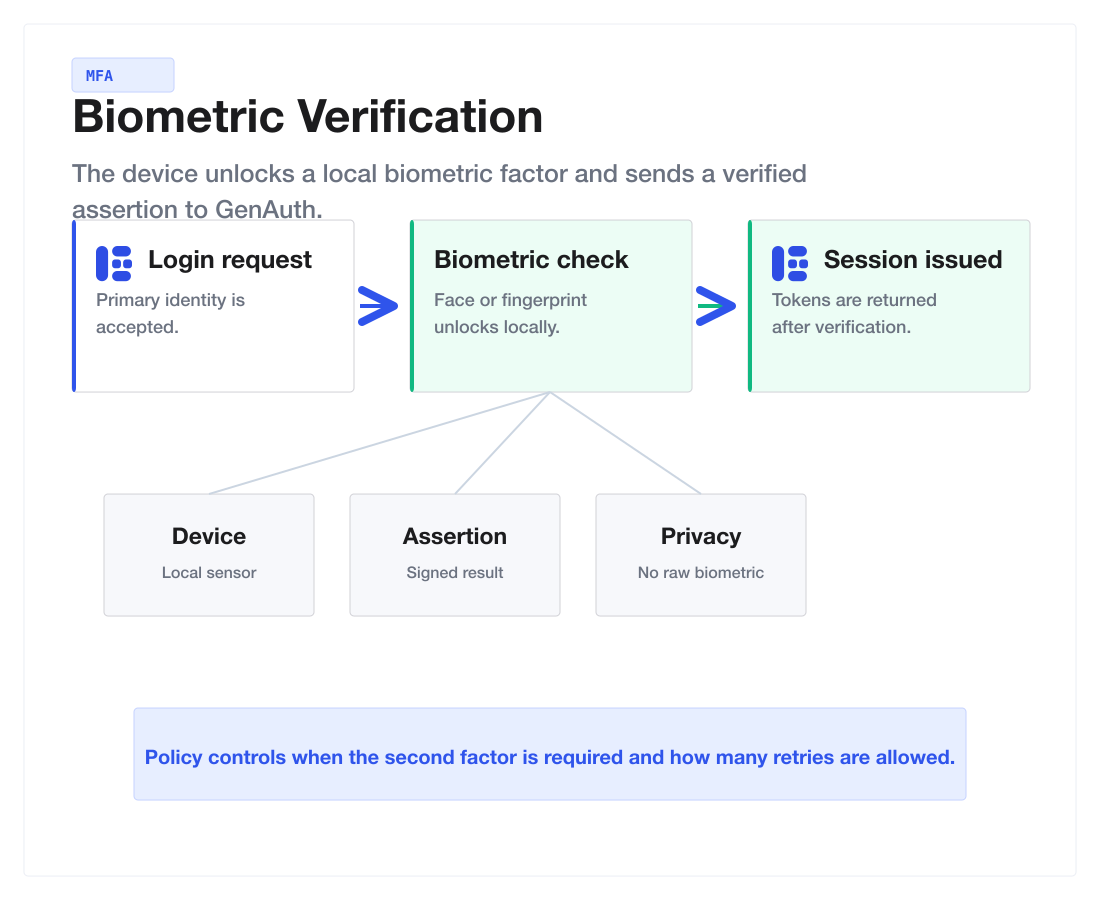1100x900 pixels.
Task: Click arrow between Login request and Biometric check
Action: pyautogui.click(x=378, y=306)
